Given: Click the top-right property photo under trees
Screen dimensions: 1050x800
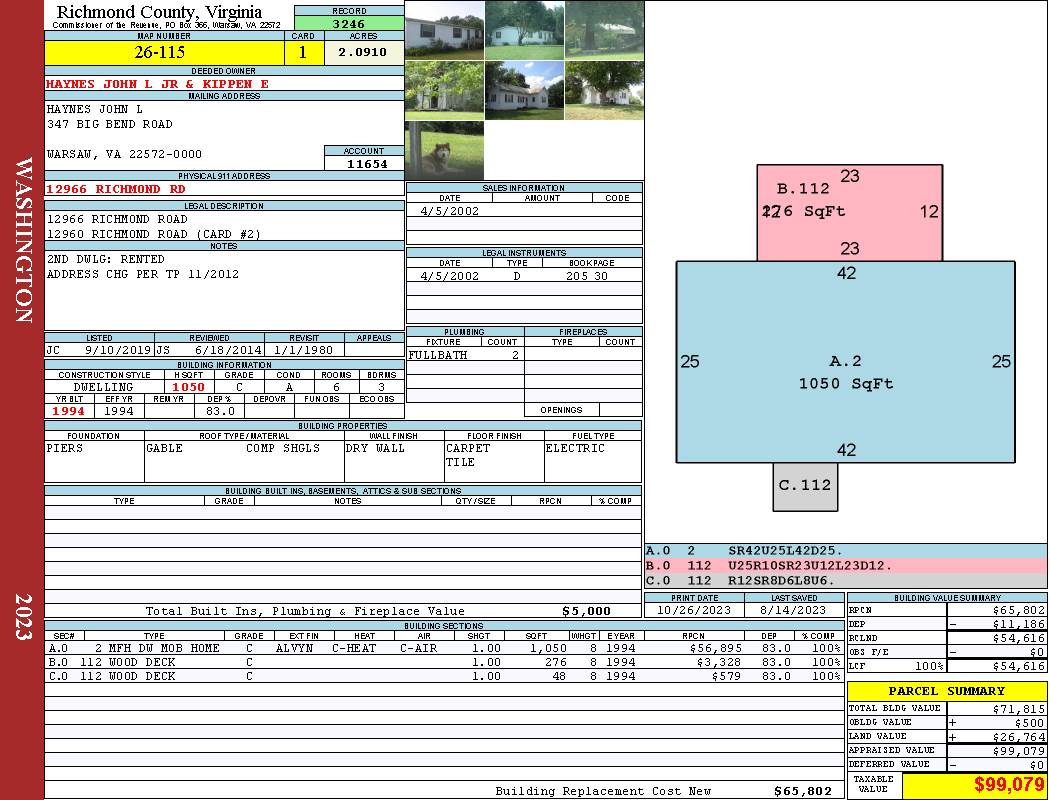Looking at the screenshot, I should (604, 30).
